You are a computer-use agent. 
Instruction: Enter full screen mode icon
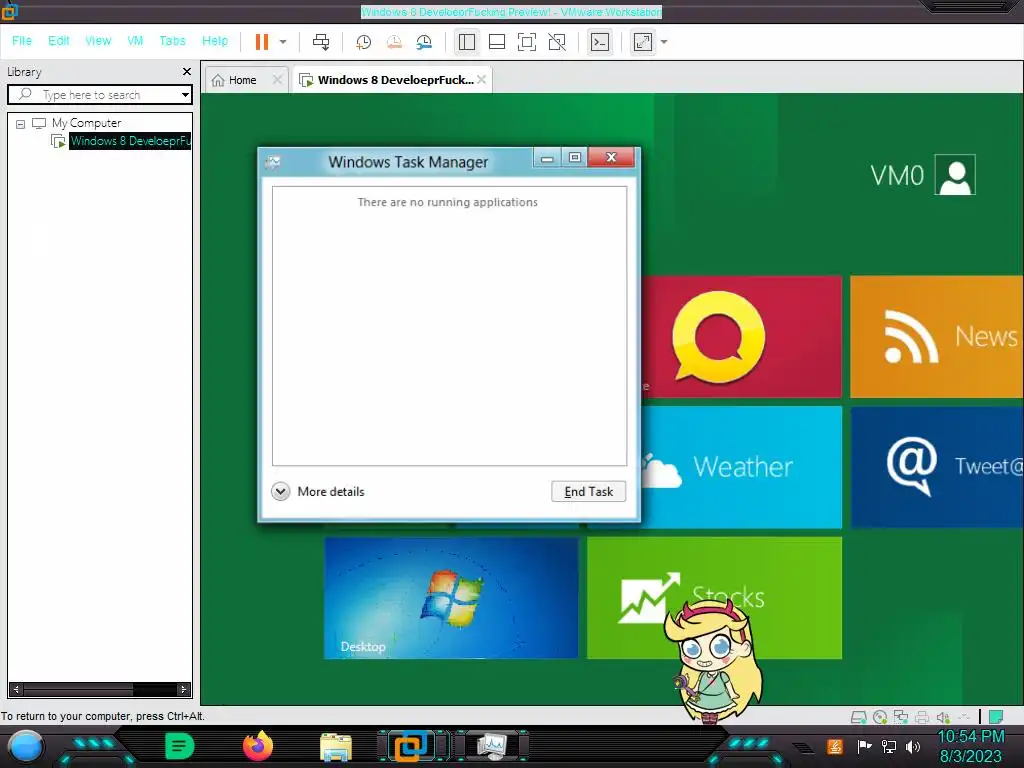pyautogui.click(x=526, y=42)
